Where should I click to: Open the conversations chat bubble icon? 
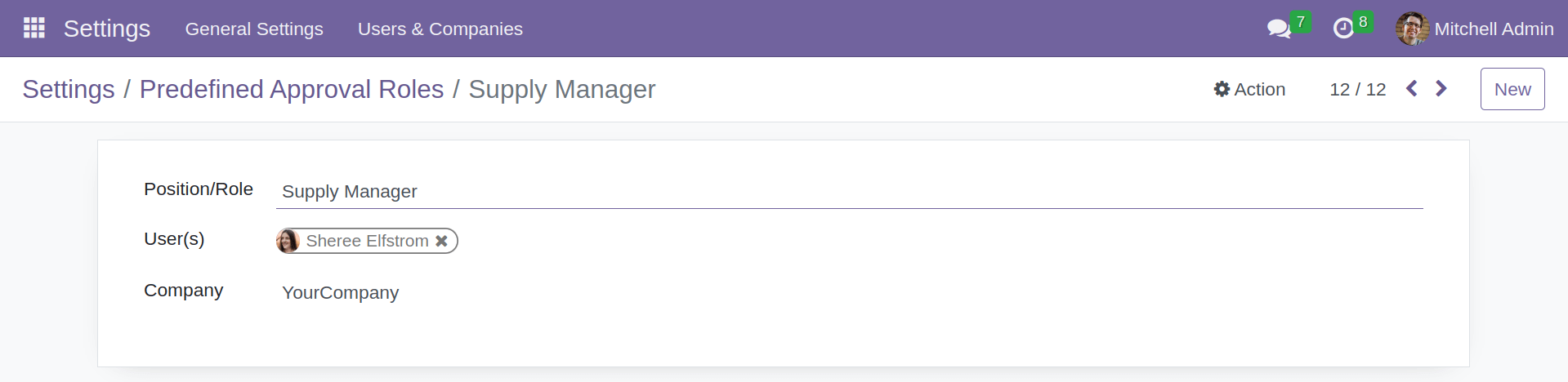pos(1278,29)
